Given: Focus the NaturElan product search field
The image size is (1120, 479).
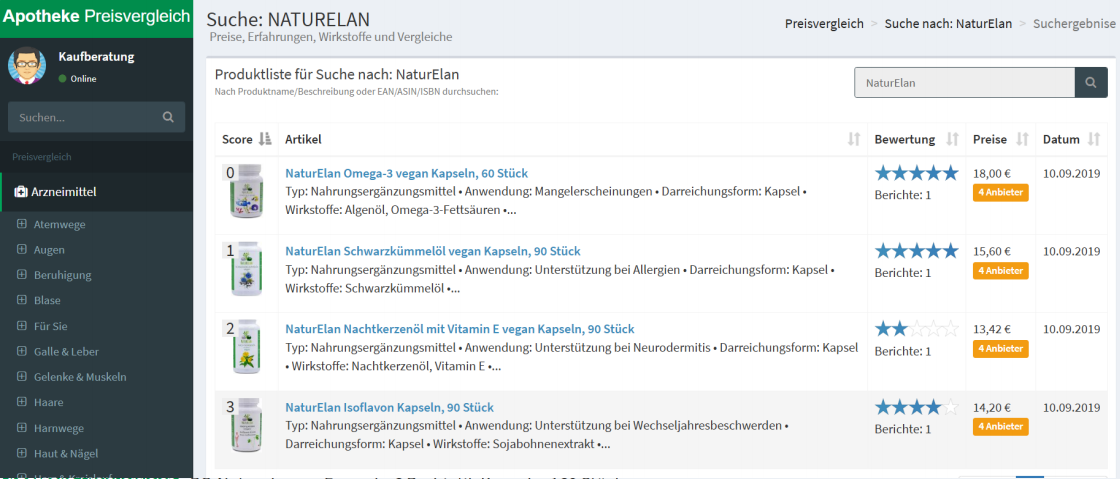Looking at the screenshot, I should coord(964,83).
